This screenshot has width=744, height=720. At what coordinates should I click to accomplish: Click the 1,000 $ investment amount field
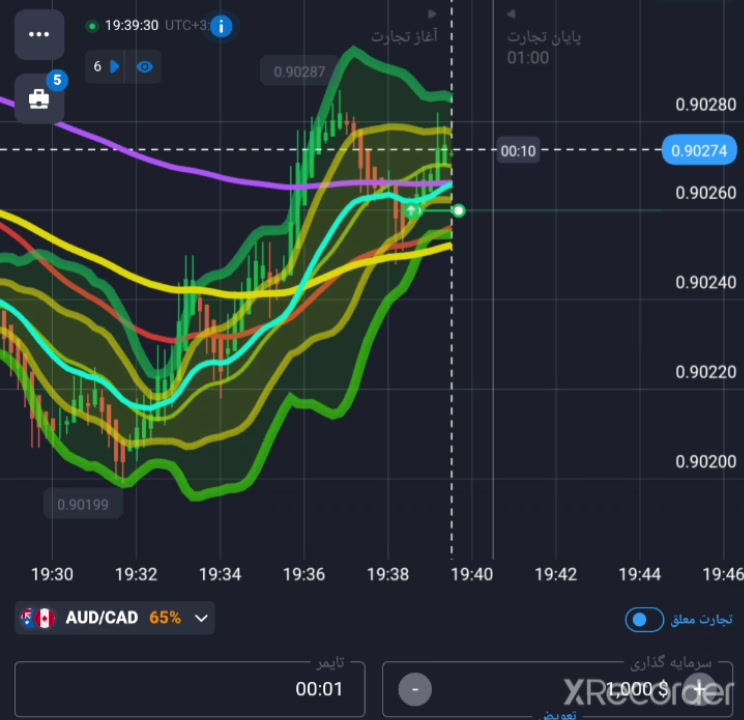pos(558,689)
